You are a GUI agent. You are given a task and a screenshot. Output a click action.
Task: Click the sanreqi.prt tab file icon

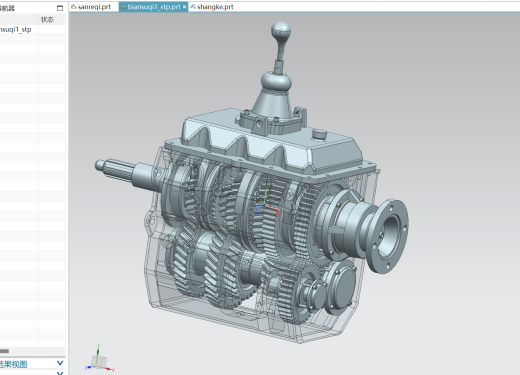click(74, 7)
